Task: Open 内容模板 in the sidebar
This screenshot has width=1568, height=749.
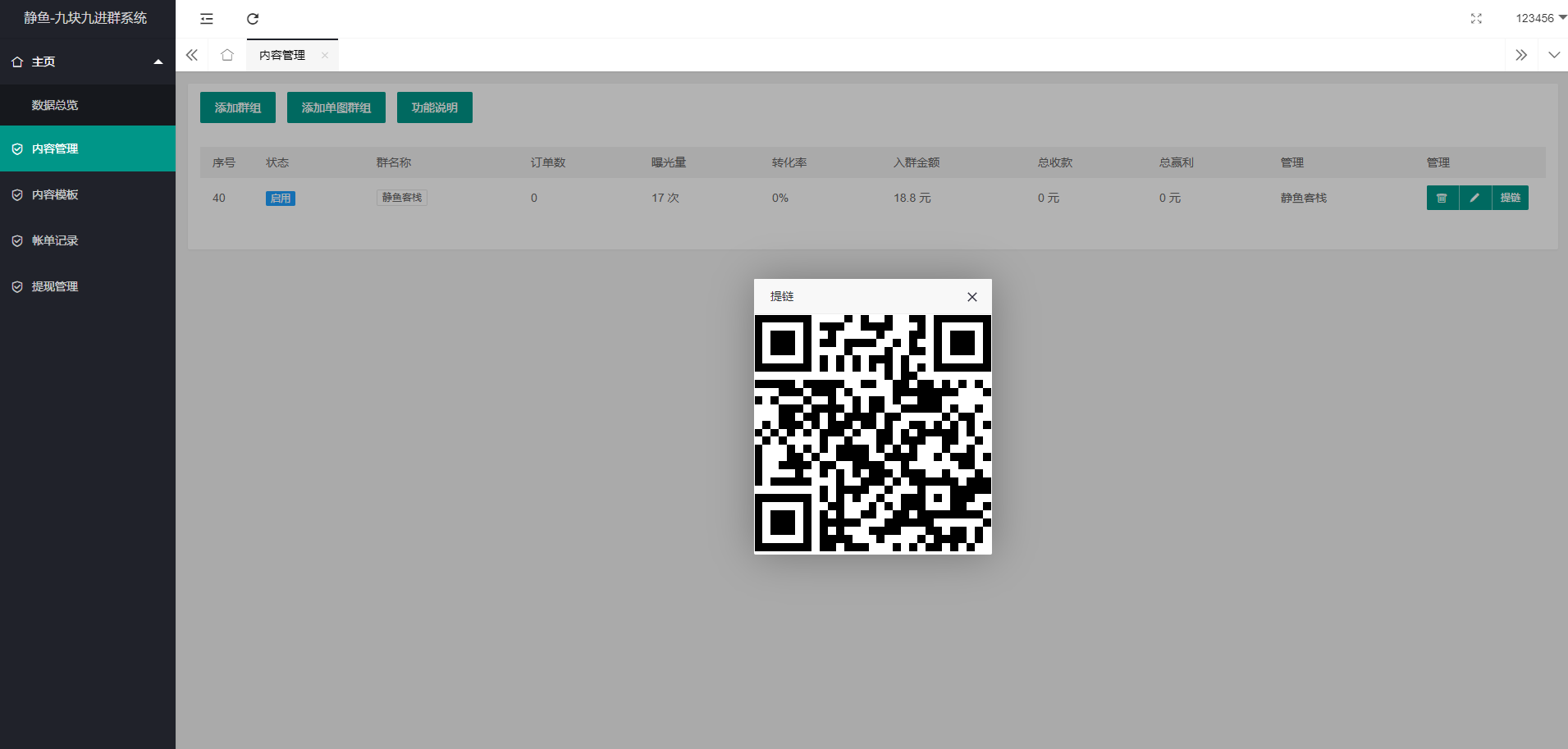Action: (x=88, y=194)
